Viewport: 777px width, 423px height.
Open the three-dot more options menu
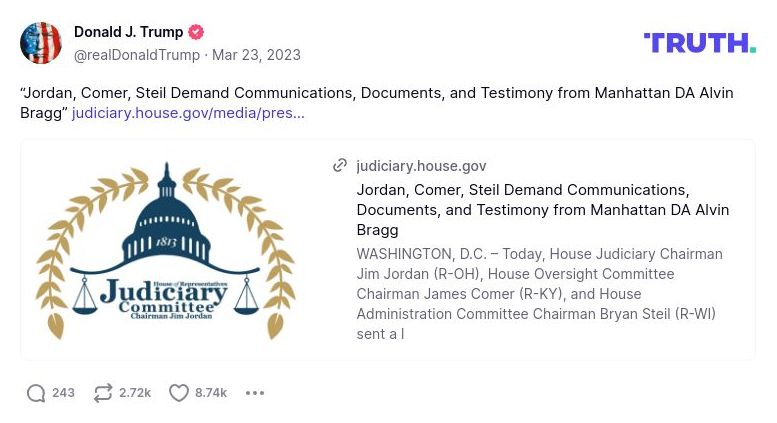click(x=255, y=393)
